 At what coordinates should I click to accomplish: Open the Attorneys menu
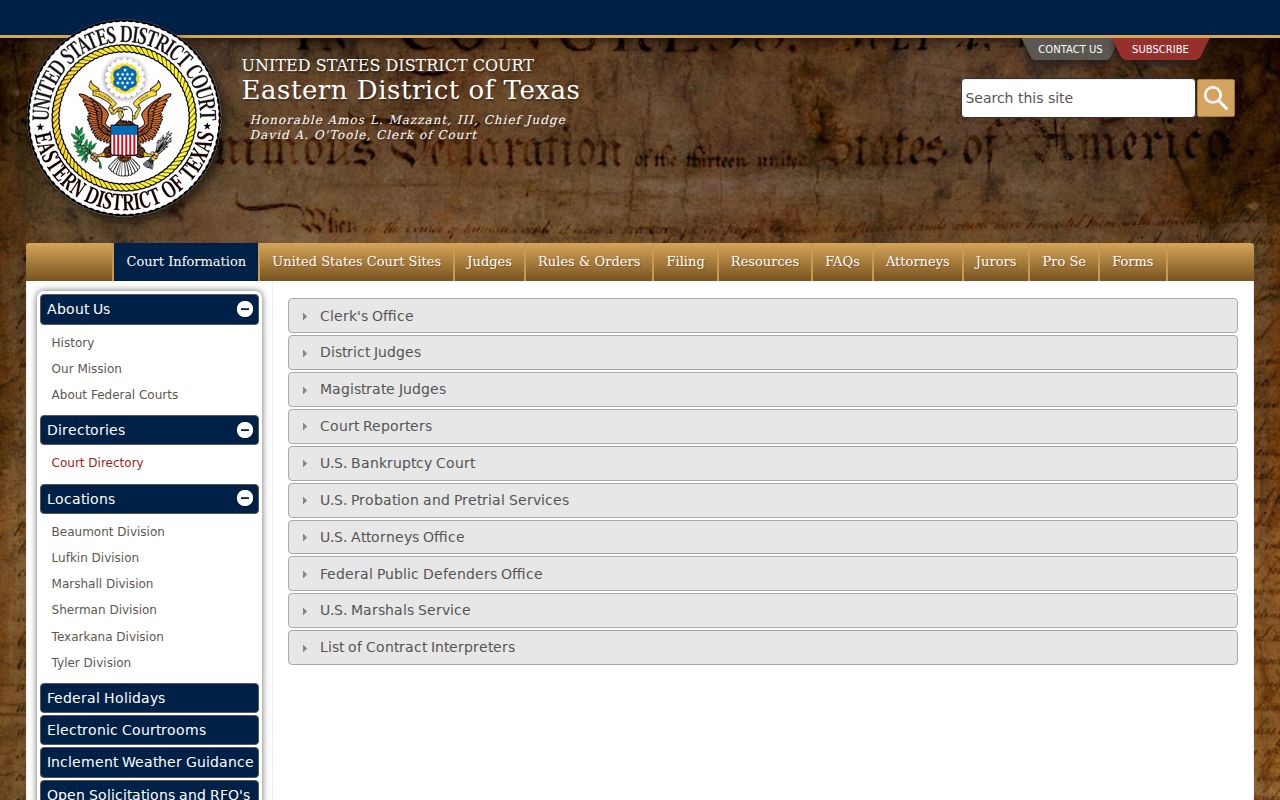917,262
